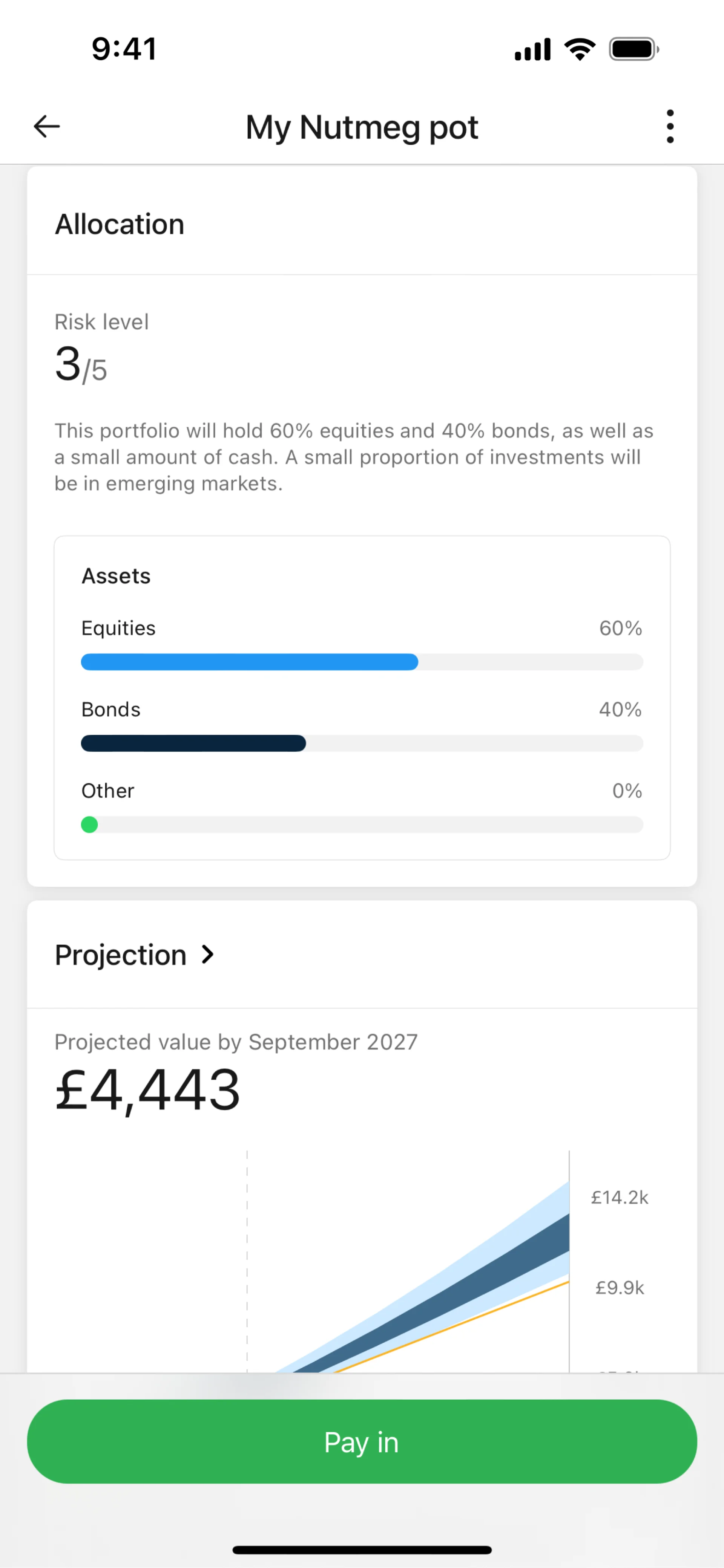Tap the green Other allocation dot
The height and width of the screenshot is (1568, 724).
point(89,825)
